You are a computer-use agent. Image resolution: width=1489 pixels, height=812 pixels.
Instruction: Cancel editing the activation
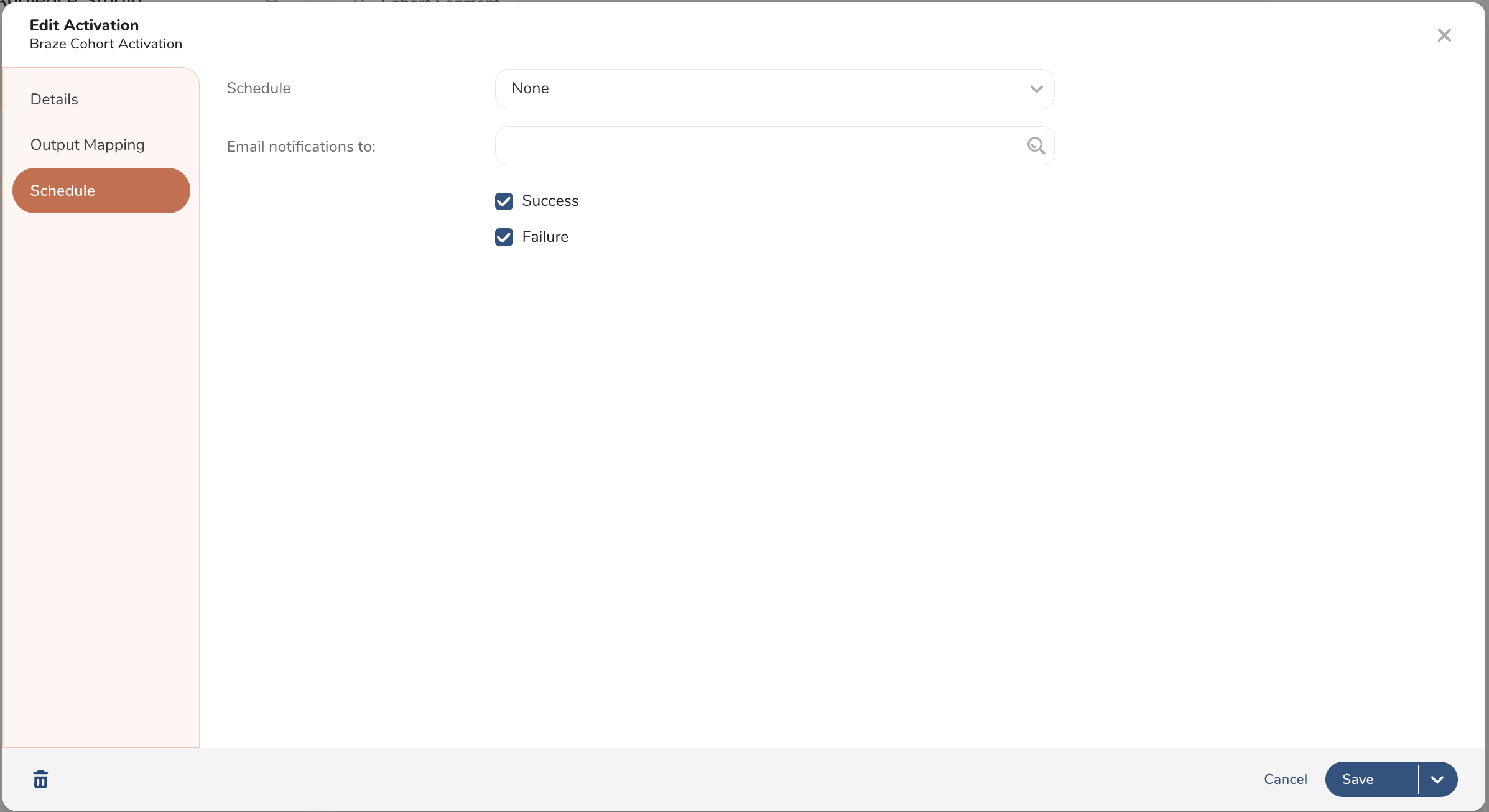tap(1285, 779)
